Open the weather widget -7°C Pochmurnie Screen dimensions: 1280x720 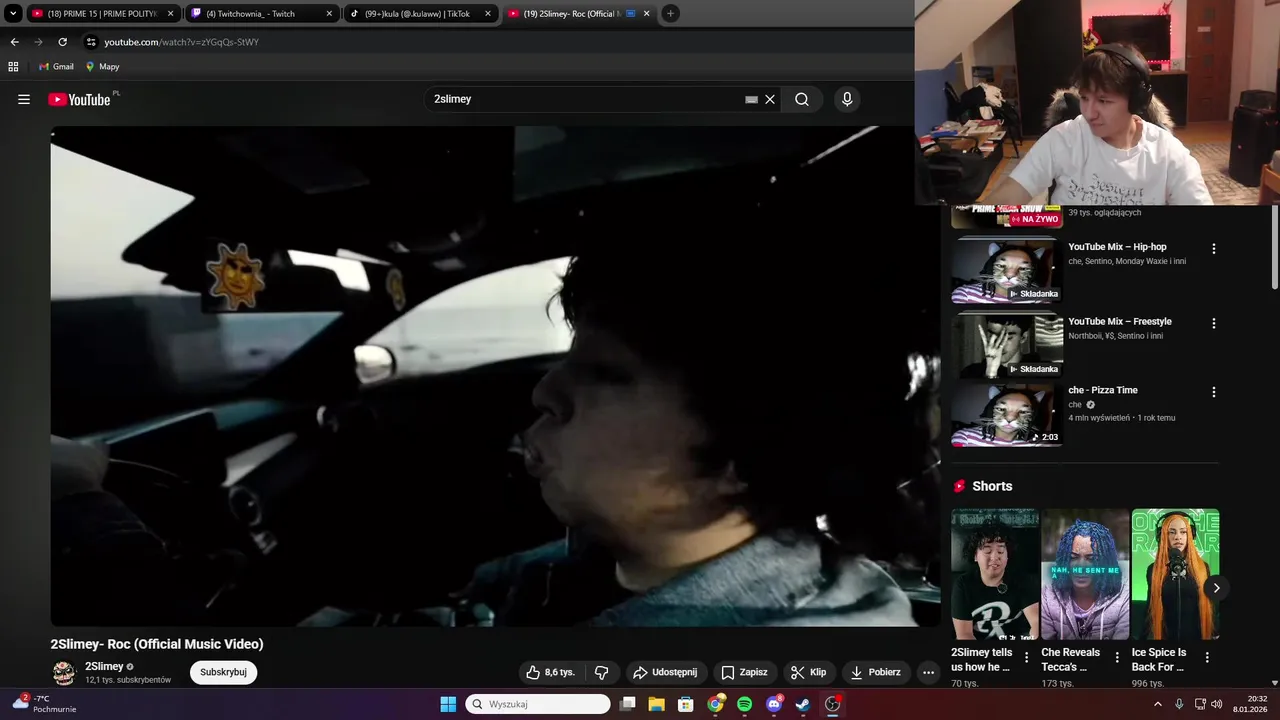44,704
